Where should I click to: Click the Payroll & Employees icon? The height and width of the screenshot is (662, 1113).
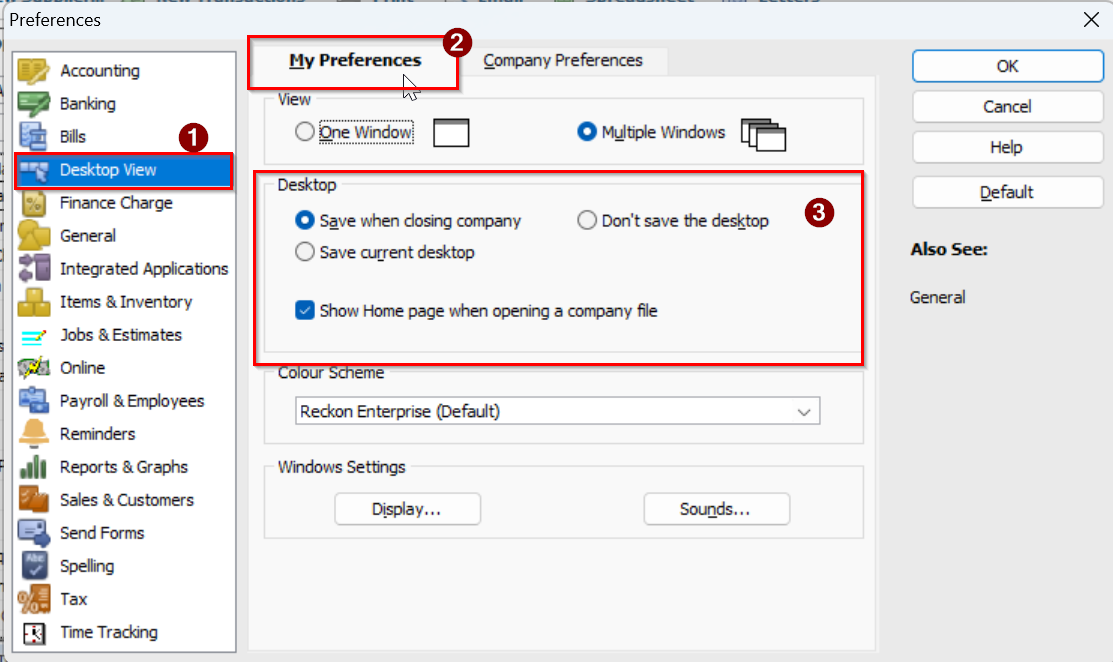[33, 401]
